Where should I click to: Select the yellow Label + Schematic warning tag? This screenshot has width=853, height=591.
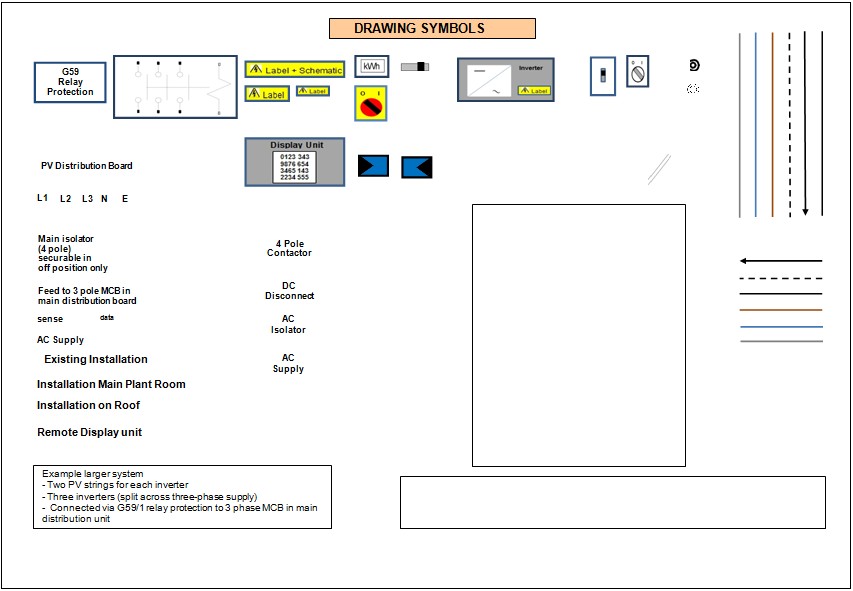tap(295, 70)
